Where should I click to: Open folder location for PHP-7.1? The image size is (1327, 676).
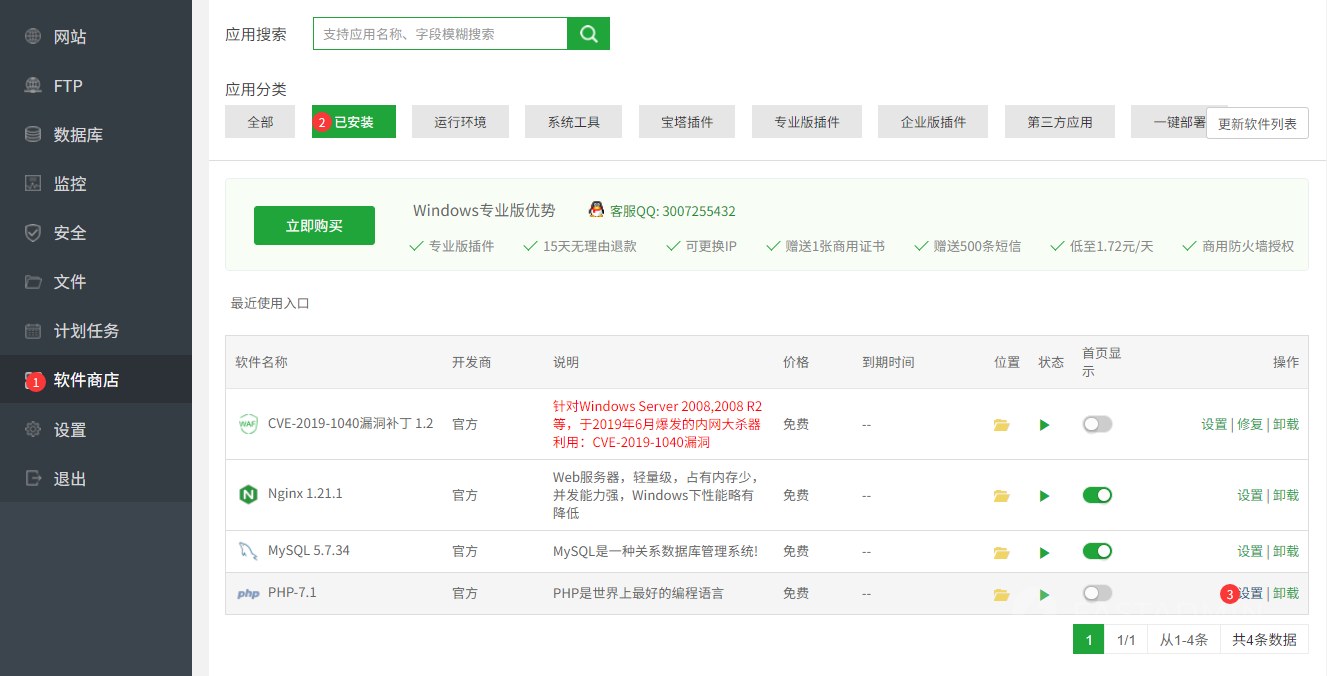pos(1001,594)
